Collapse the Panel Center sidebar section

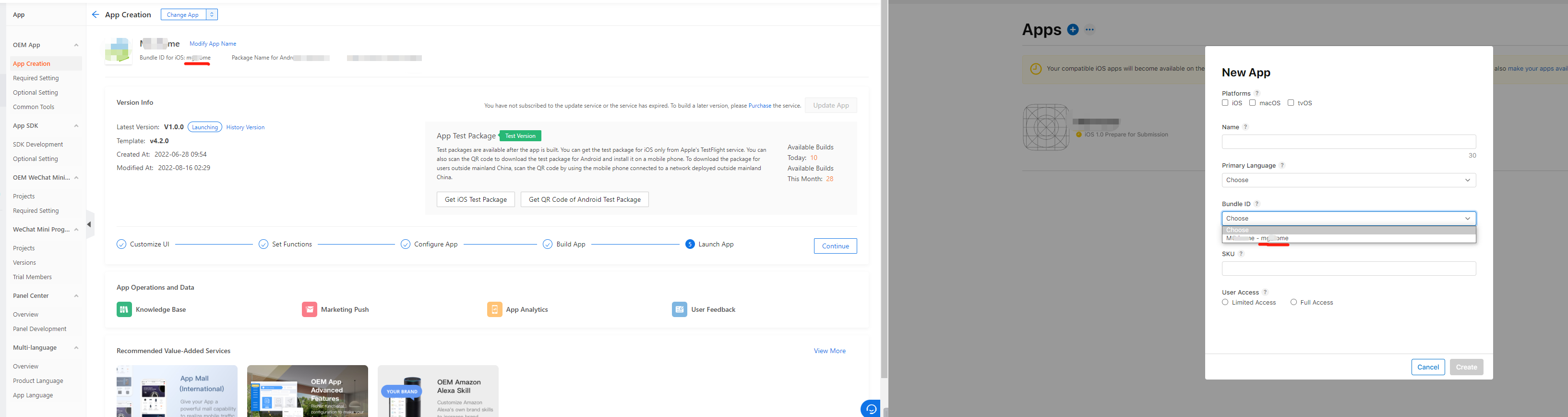[x=76, y=296]
